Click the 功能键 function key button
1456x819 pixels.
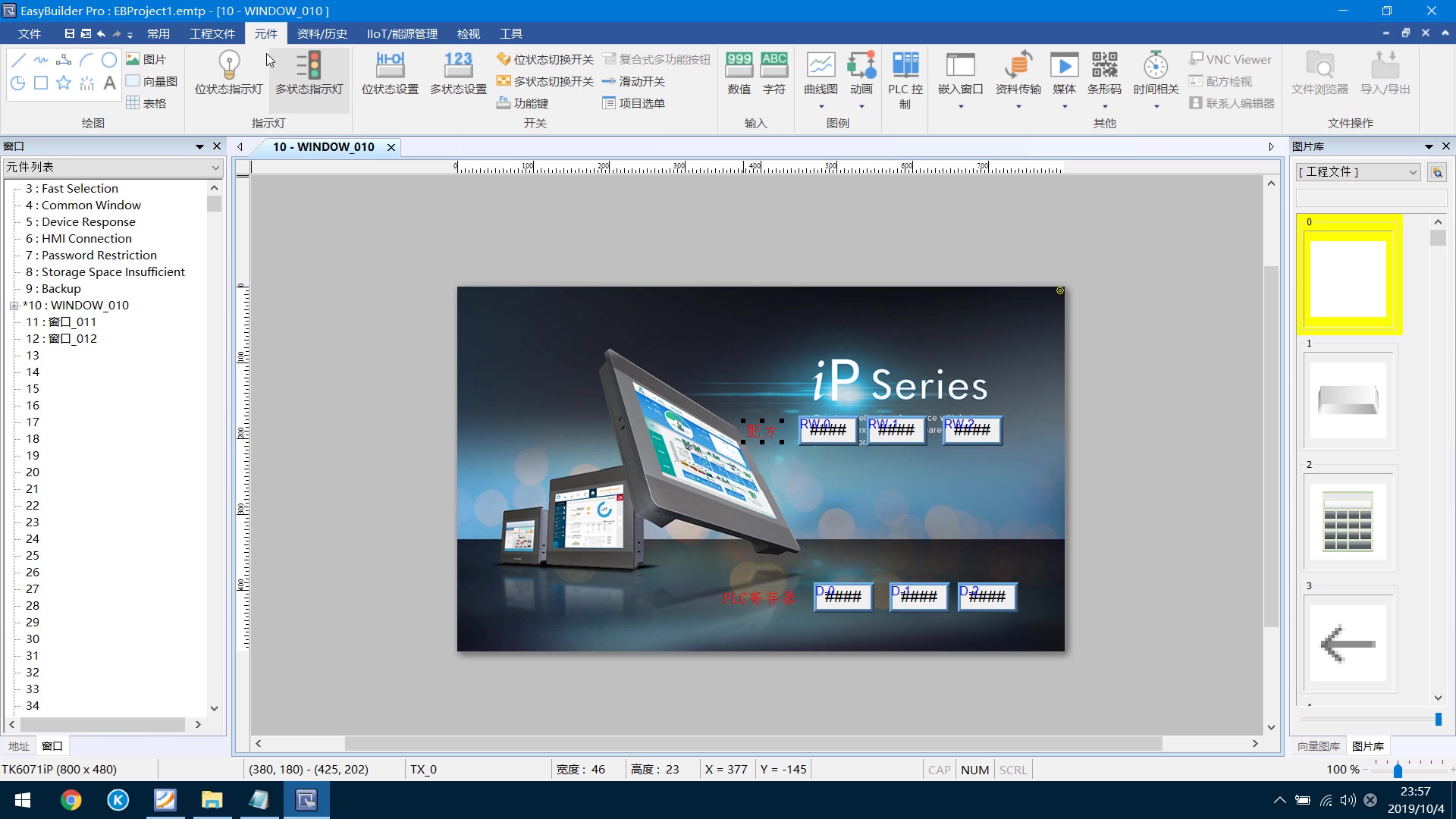point(522,103)
